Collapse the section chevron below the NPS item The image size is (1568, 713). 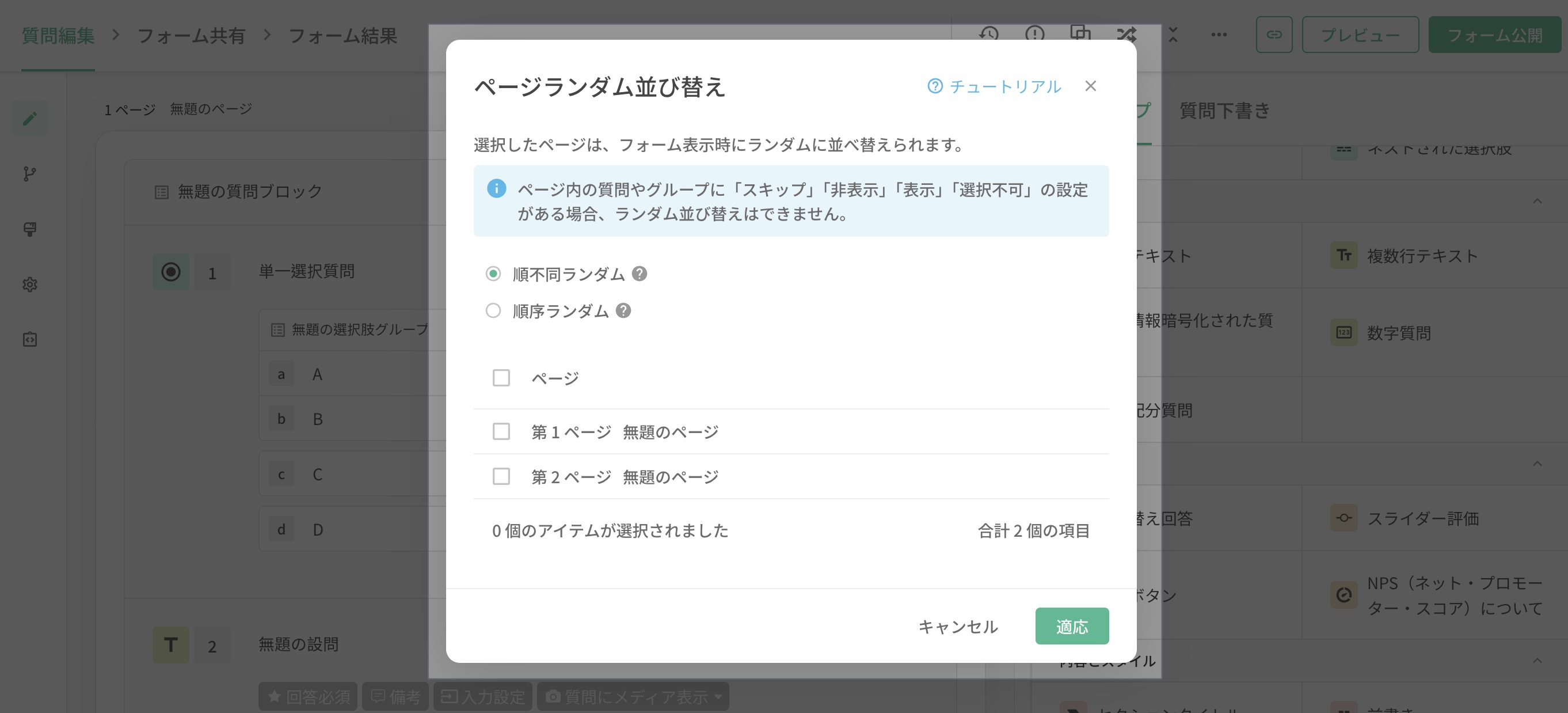(x=1537, y=661)
